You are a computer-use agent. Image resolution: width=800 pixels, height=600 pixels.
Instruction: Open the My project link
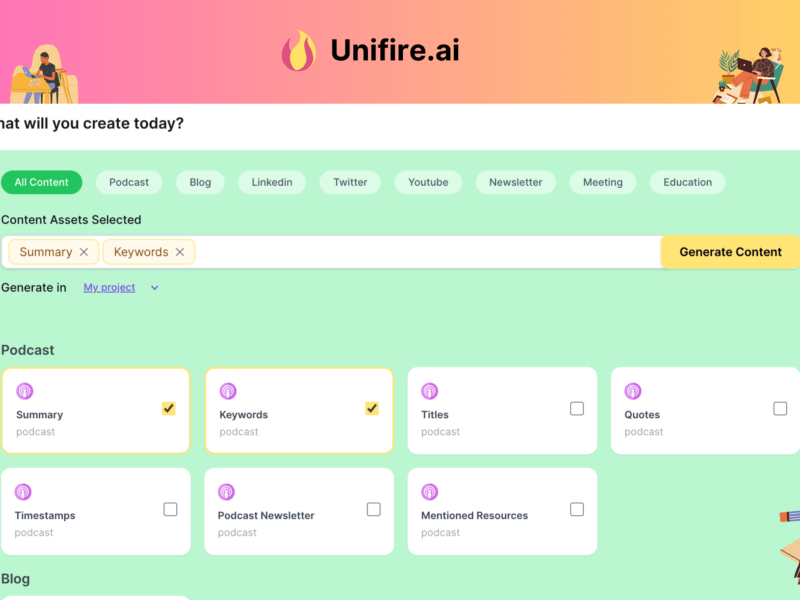(109, 288)
